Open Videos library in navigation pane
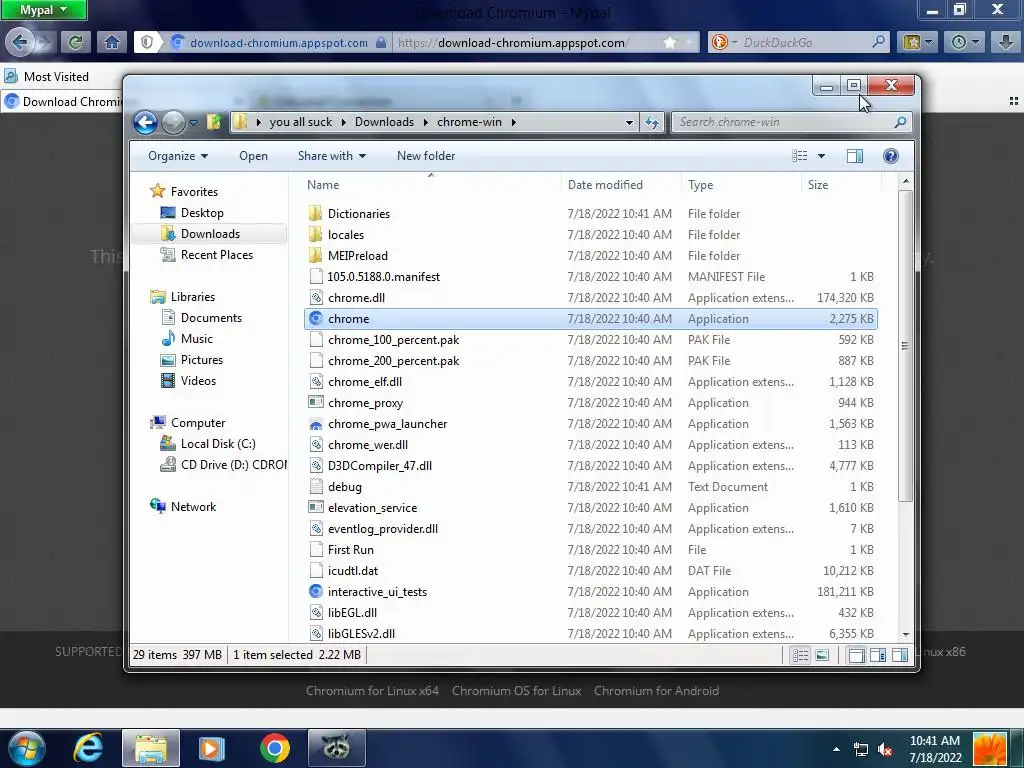The image size is (1024, 768). 198,381
